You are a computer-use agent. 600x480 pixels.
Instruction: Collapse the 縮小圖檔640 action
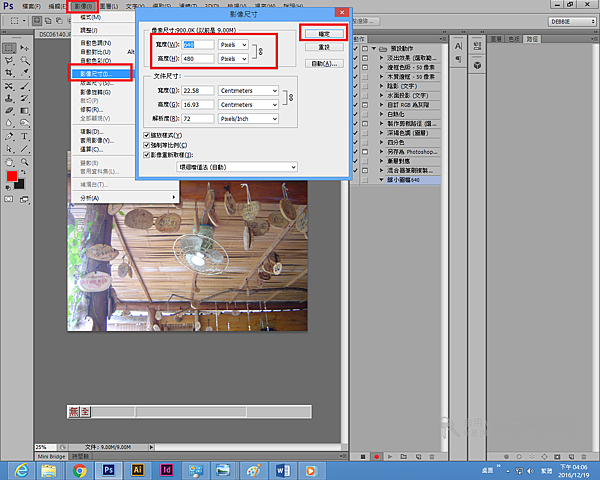[x=381, y=180]
